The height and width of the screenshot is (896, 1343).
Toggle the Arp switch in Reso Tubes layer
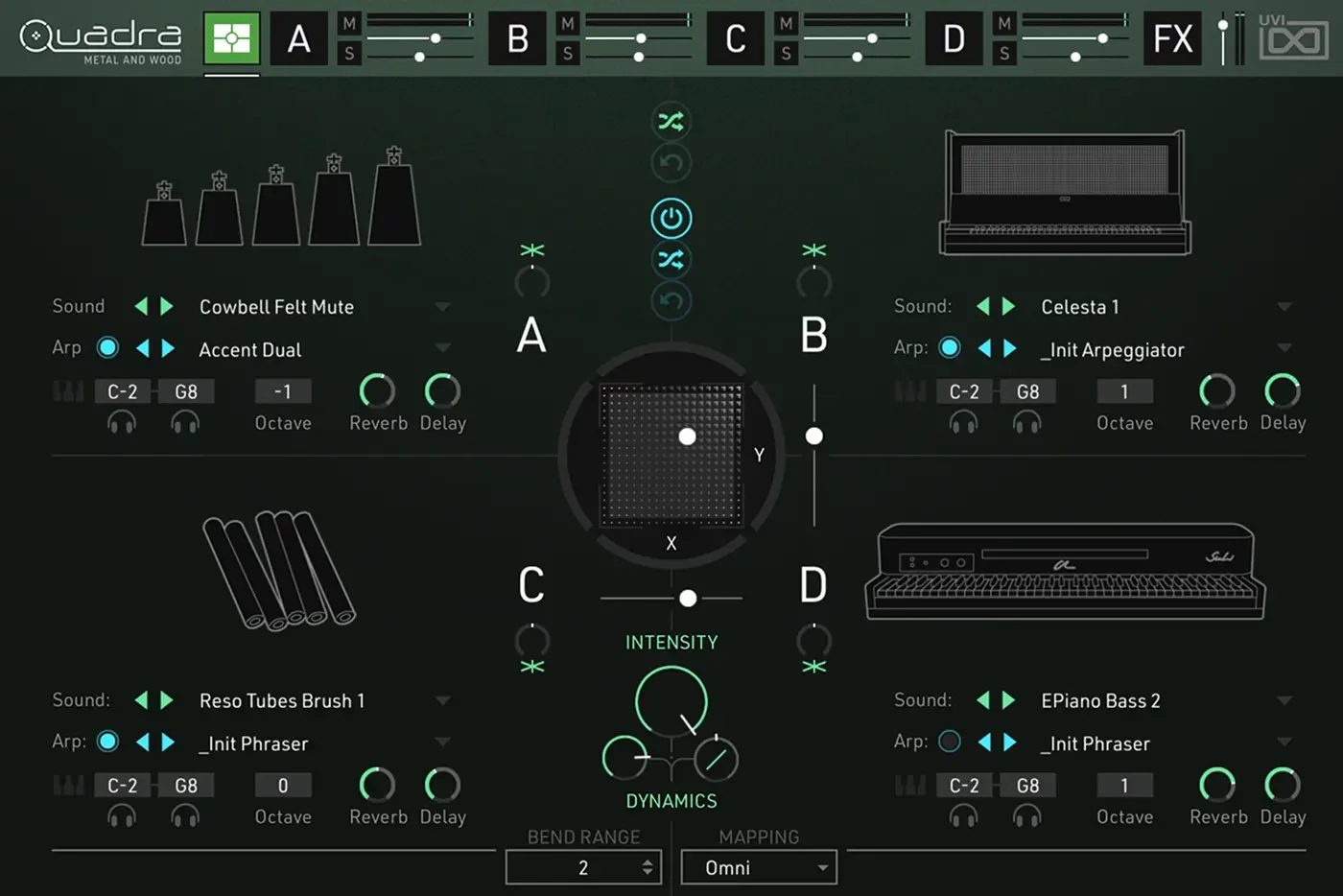point(107,742)
